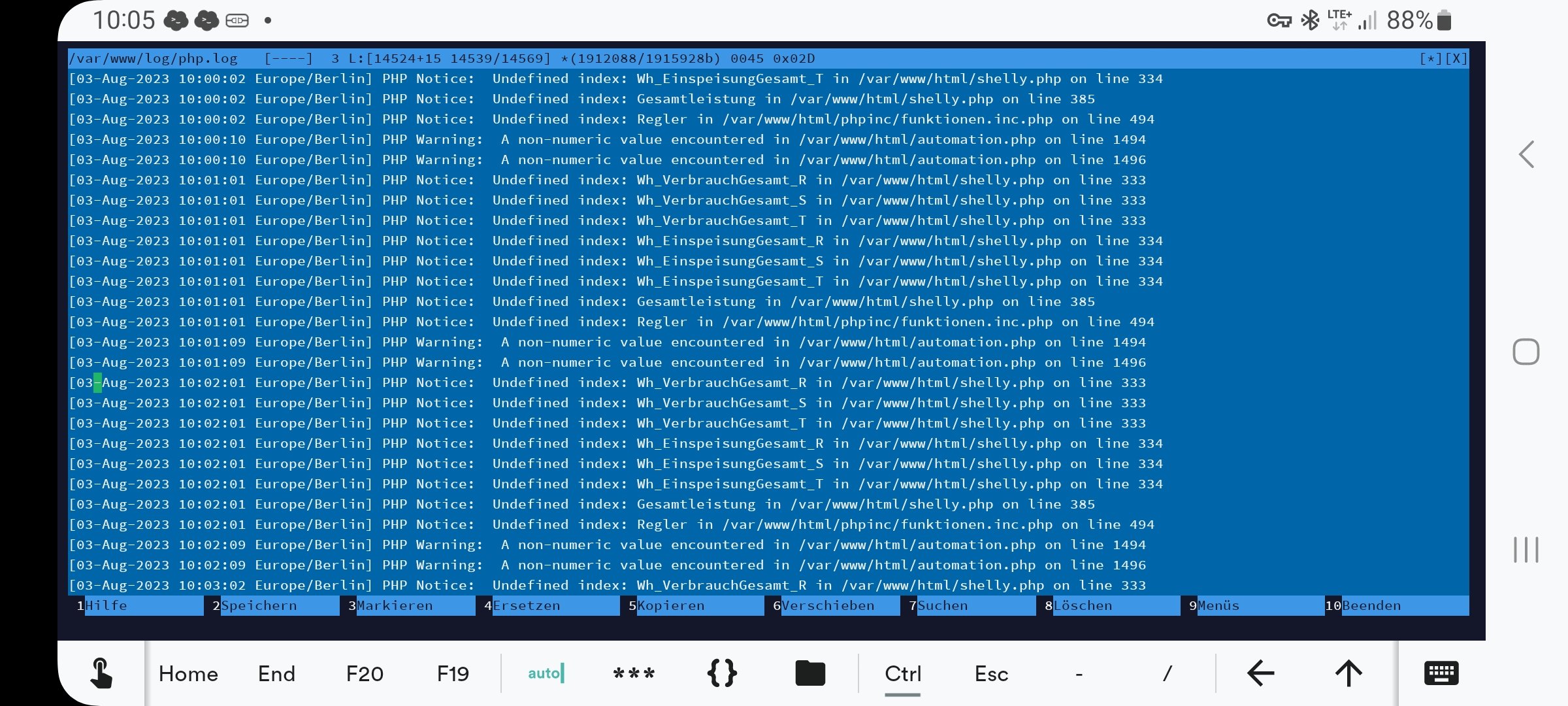Tap the curly braces snippets icon

click(722, 673)
